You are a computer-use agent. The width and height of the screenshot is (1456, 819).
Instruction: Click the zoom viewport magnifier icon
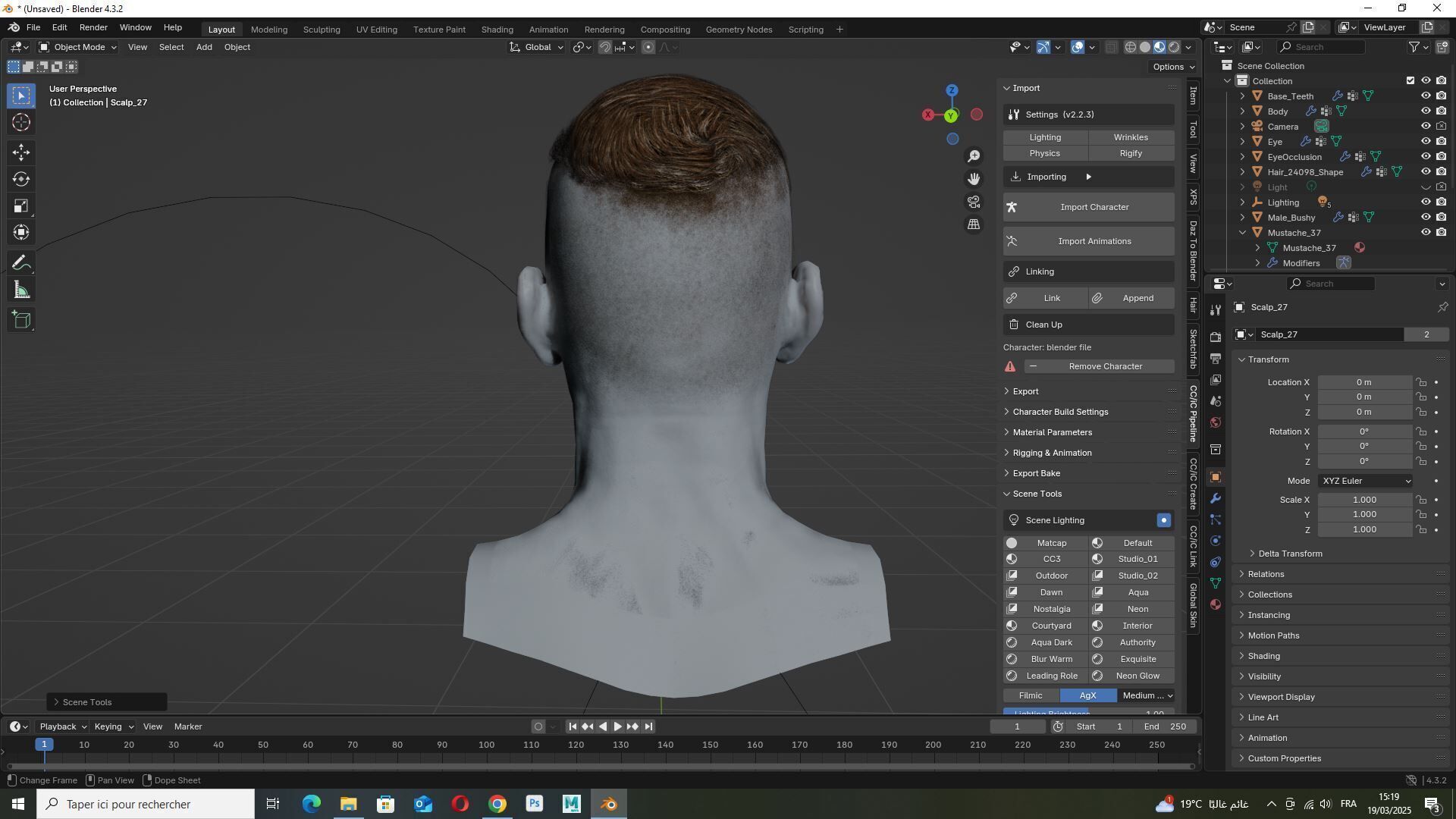point(974,156)
